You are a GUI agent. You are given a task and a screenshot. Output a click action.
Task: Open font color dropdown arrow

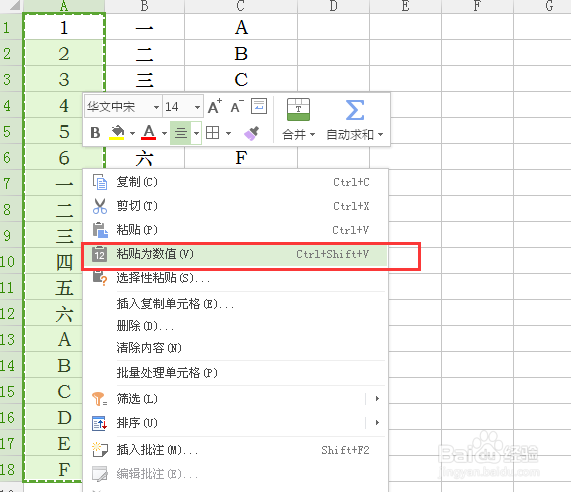[x=164, y=133]
